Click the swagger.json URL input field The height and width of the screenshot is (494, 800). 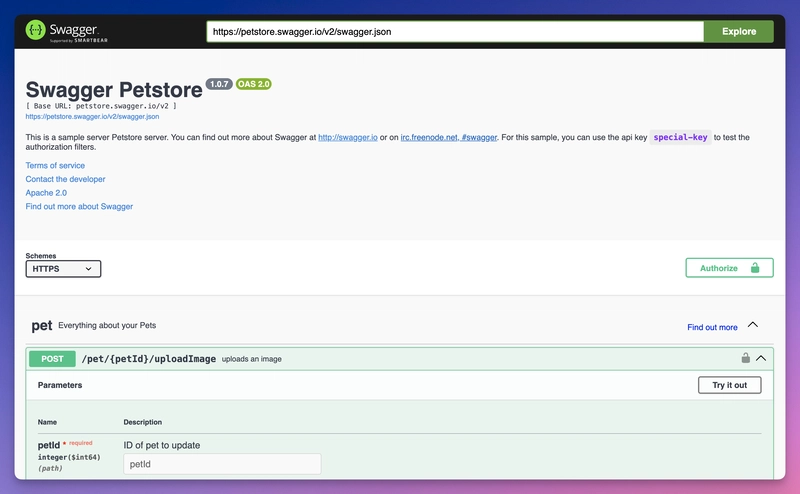455,32
